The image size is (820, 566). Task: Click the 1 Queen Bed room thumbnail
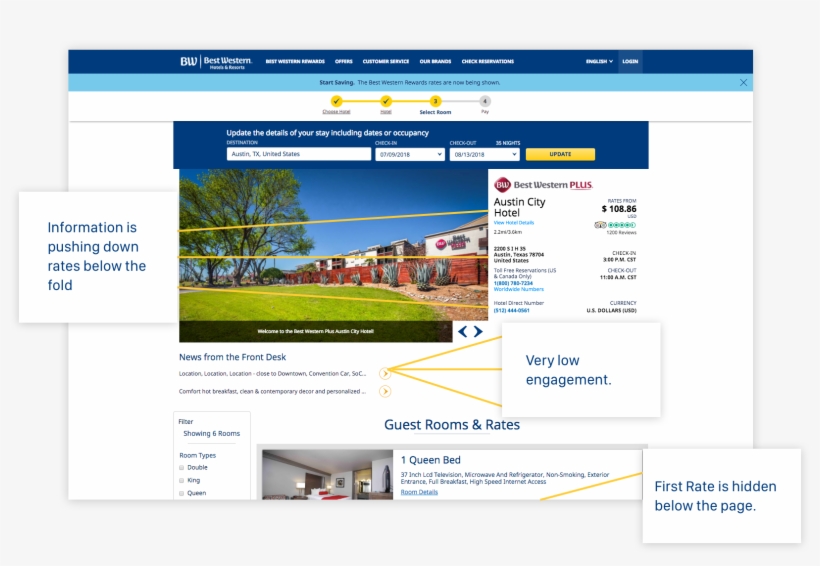327,474
